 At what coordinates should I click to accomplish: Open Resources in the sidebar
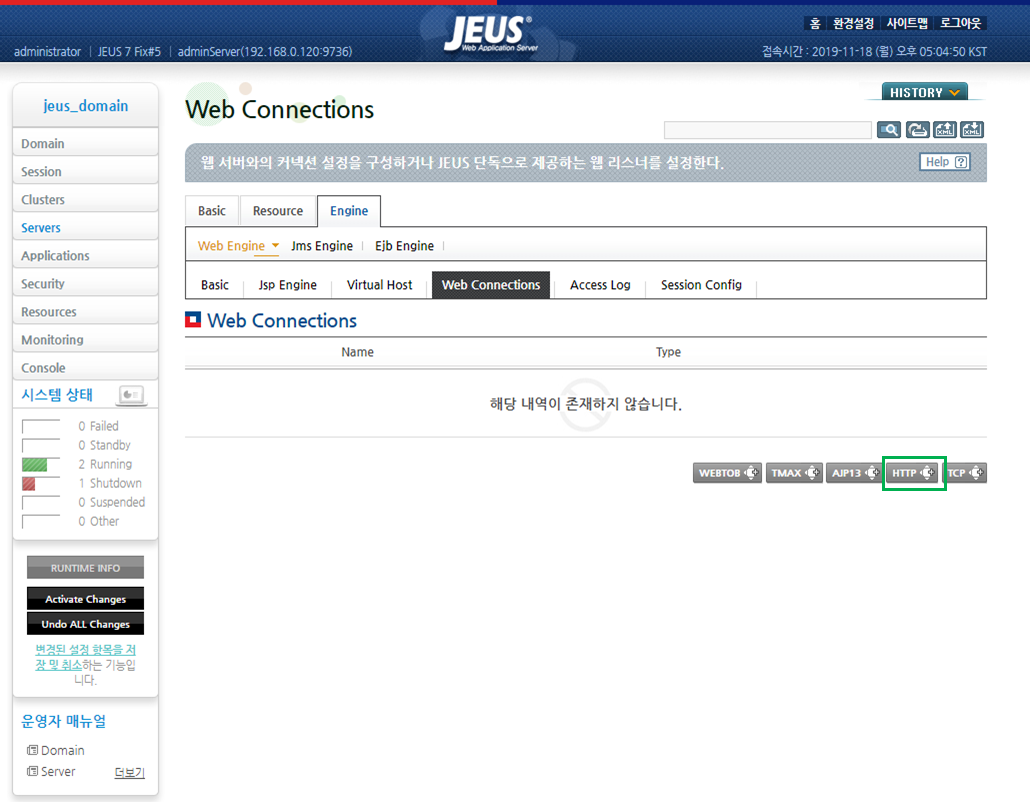click(x=85, y=312)
